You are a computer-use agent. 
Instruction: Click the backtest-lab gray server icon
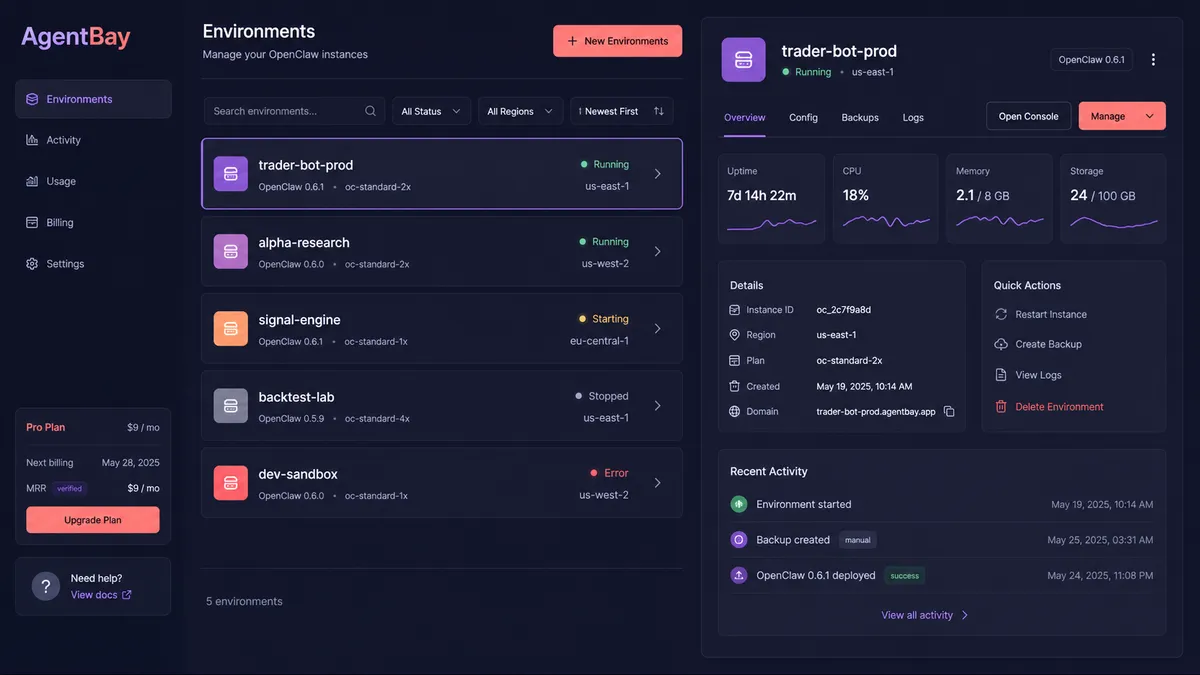click(230, 405)
